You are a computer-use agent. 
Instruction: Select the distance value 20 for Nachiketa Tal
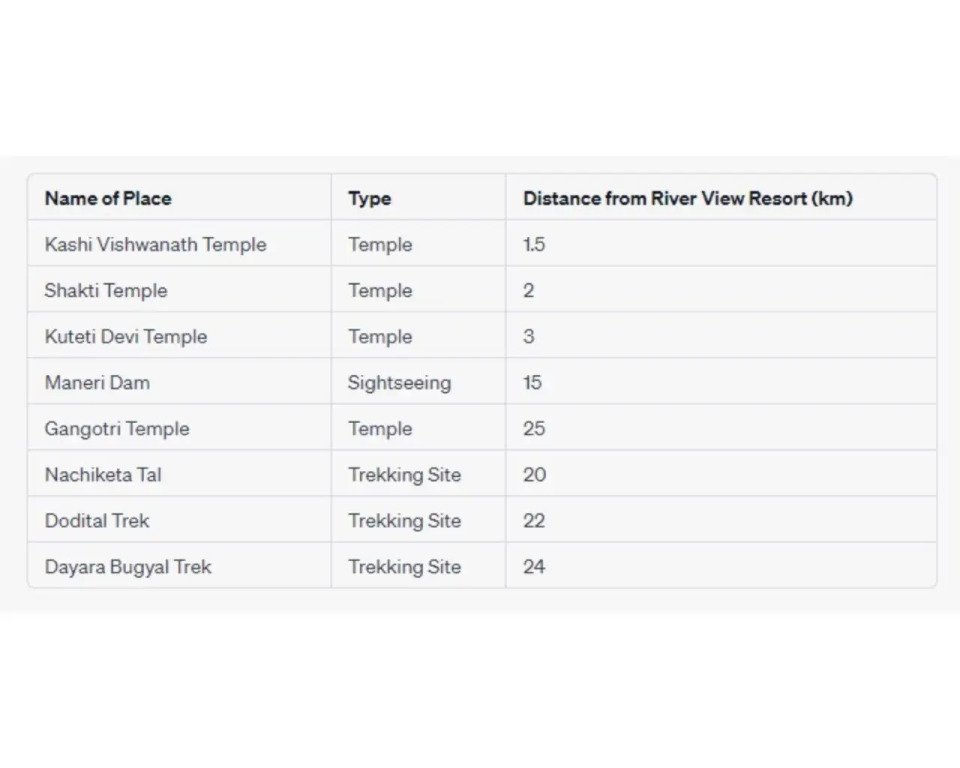click(x=534, y=474)
